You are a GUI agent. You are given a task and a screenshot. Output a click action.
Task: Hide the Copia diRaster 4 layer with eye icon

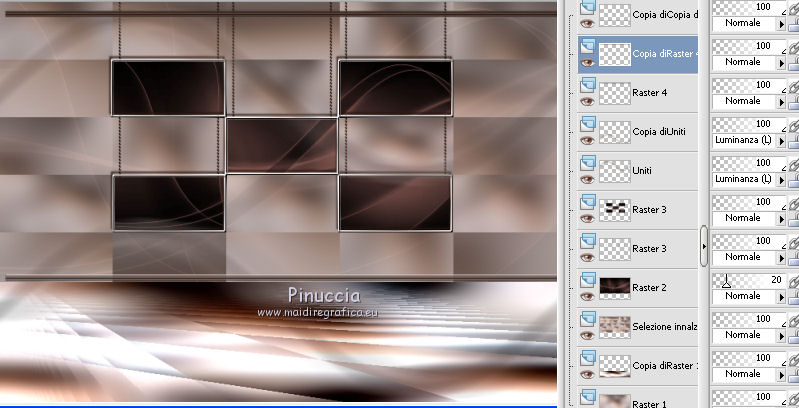click(587, 62)
